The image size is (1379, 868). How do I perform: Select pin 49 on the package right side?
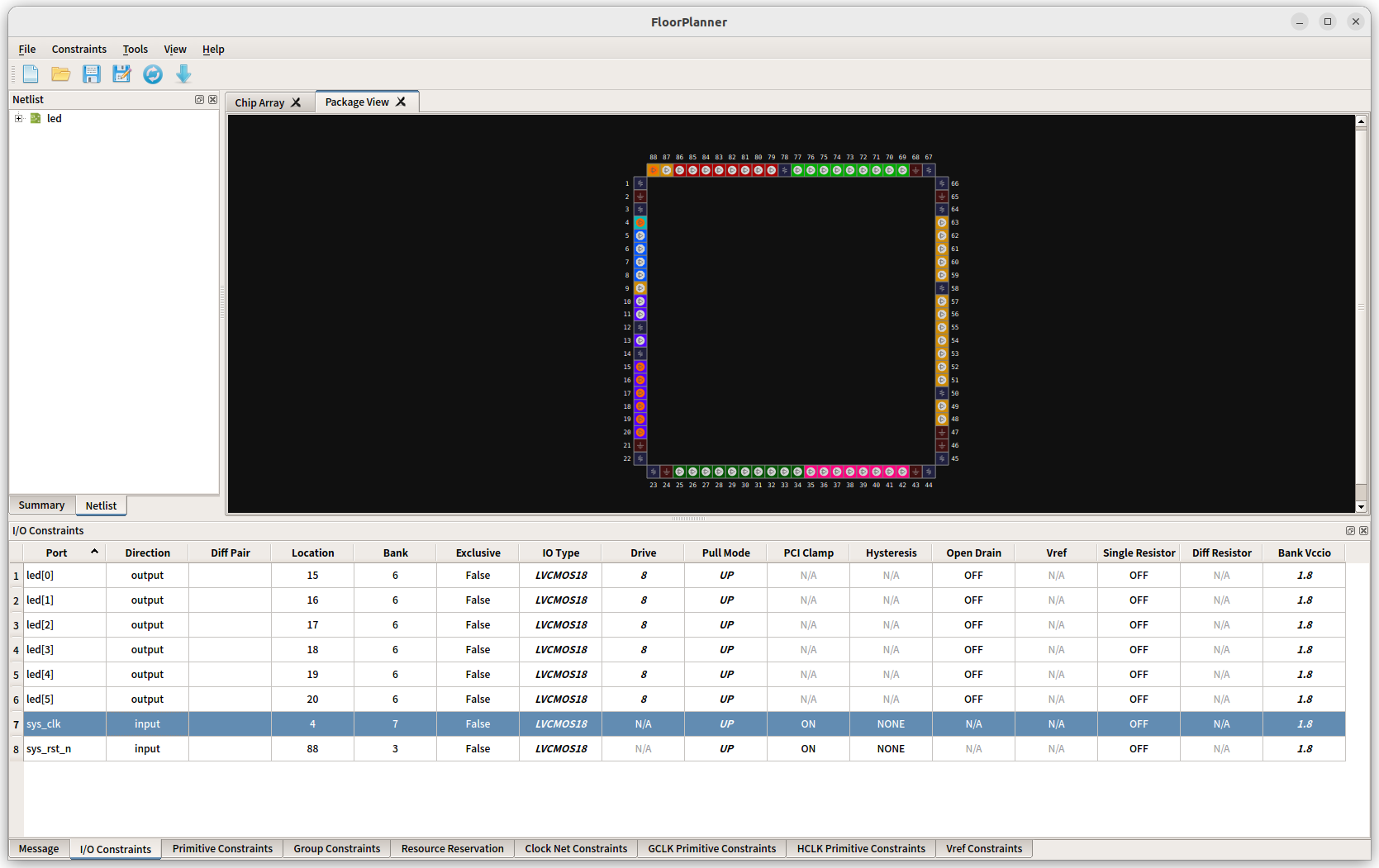pos(942,406)
